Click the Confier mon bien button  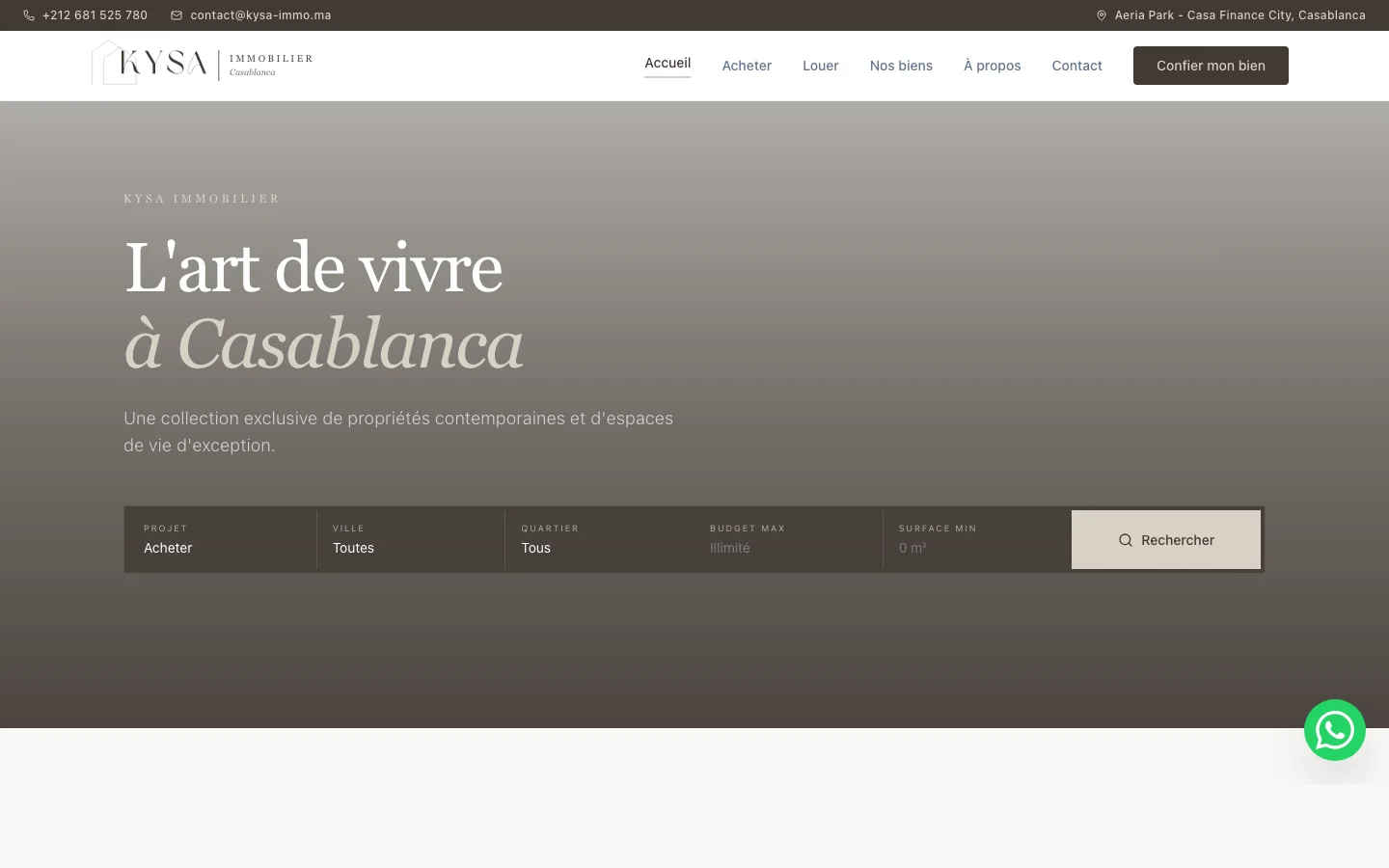[1211, 65]
